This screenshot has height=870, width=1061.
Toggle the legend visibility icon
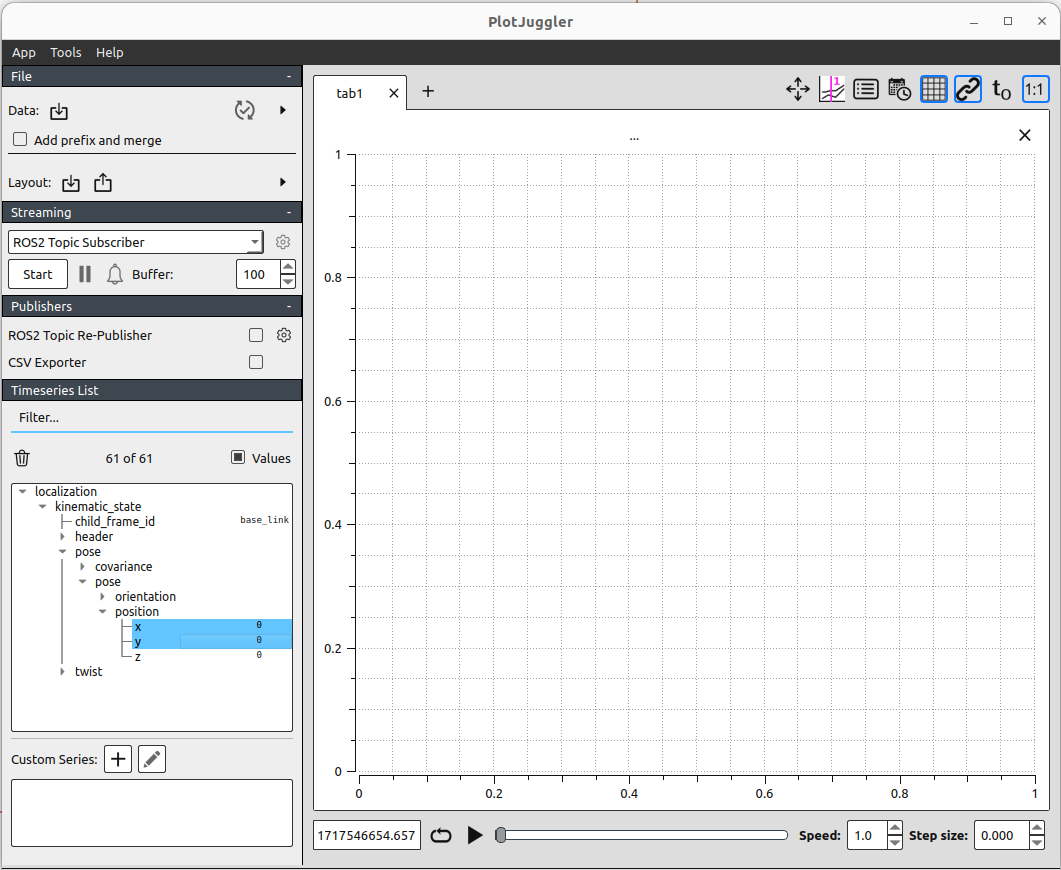[x=866, y=90]
